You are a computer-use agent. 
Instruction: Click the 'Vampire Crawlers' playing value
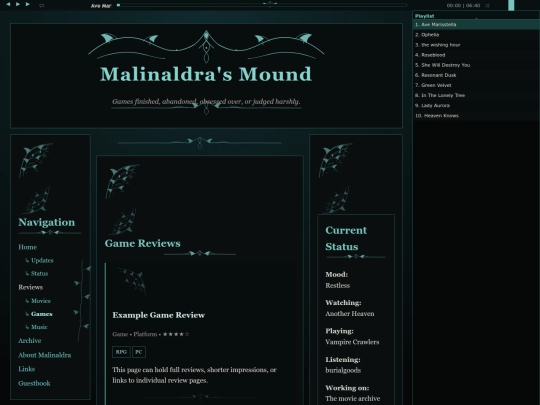(x=352, y=342)
